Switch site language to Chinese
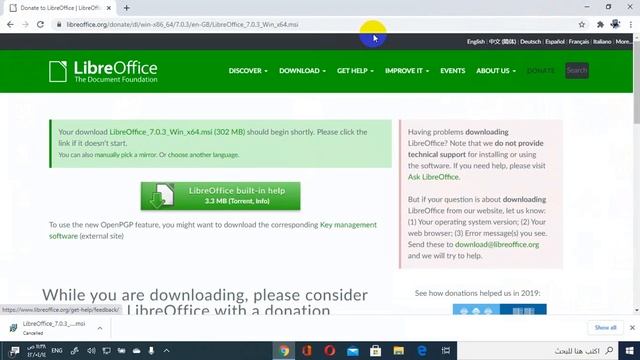This screenshot has height=360, width=640. 502,42
